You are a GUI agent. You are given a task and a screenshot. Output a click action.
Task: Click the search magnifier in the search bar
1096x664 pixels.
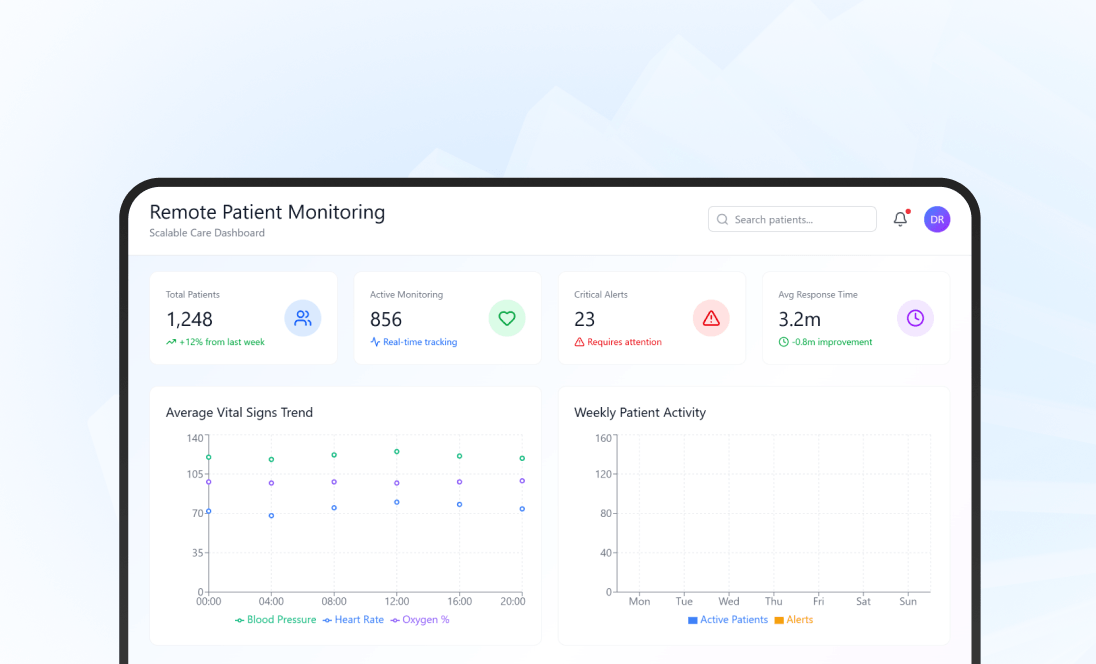coord(722,219)
